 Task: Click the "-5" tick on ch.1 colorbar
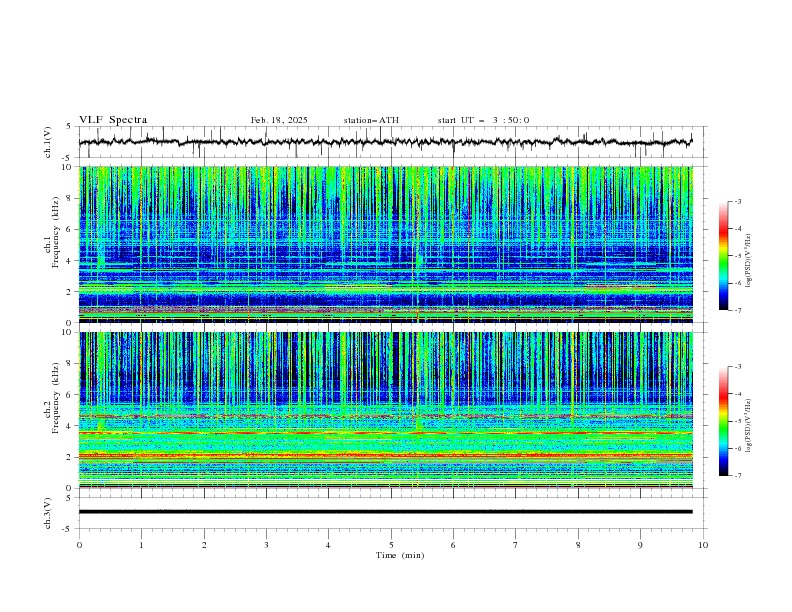tap(737, 256)
